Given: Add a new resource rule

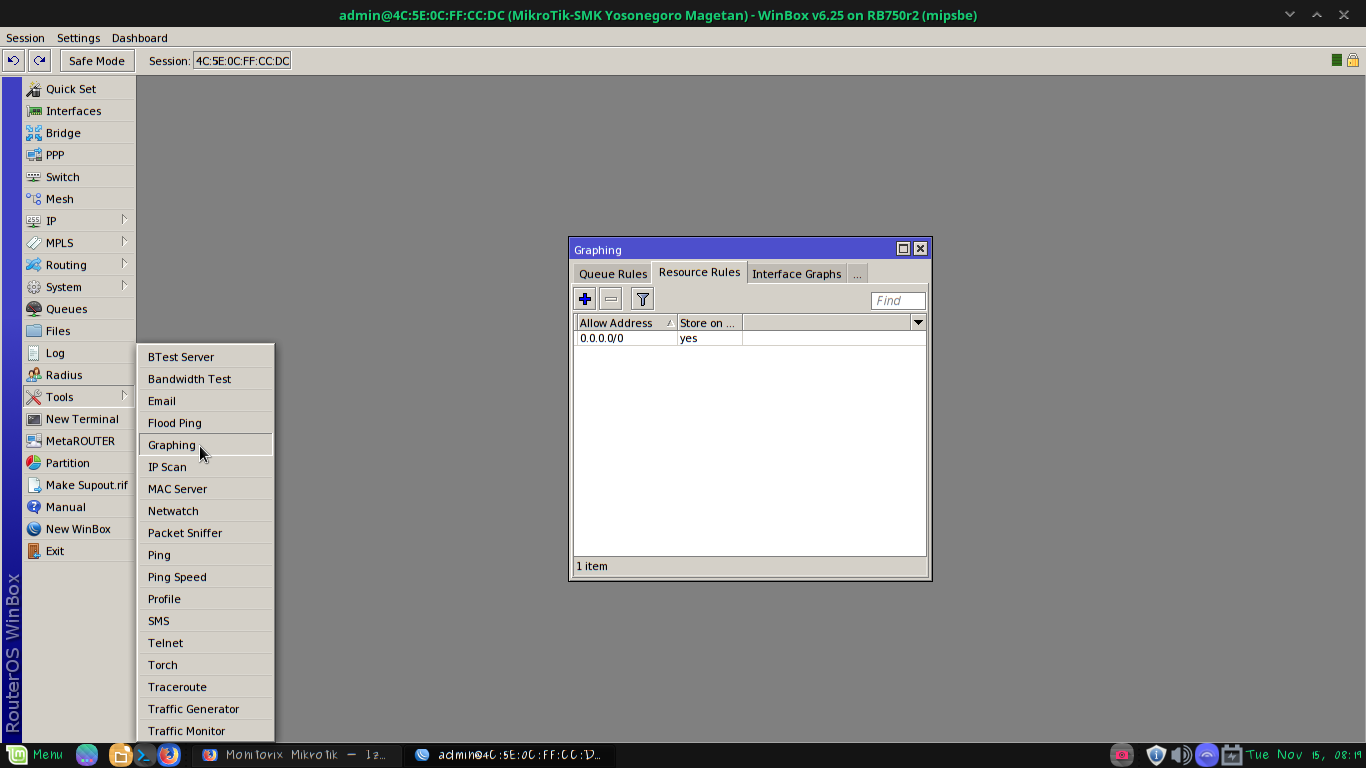Looking at the screenshot, I should point(585,299).
